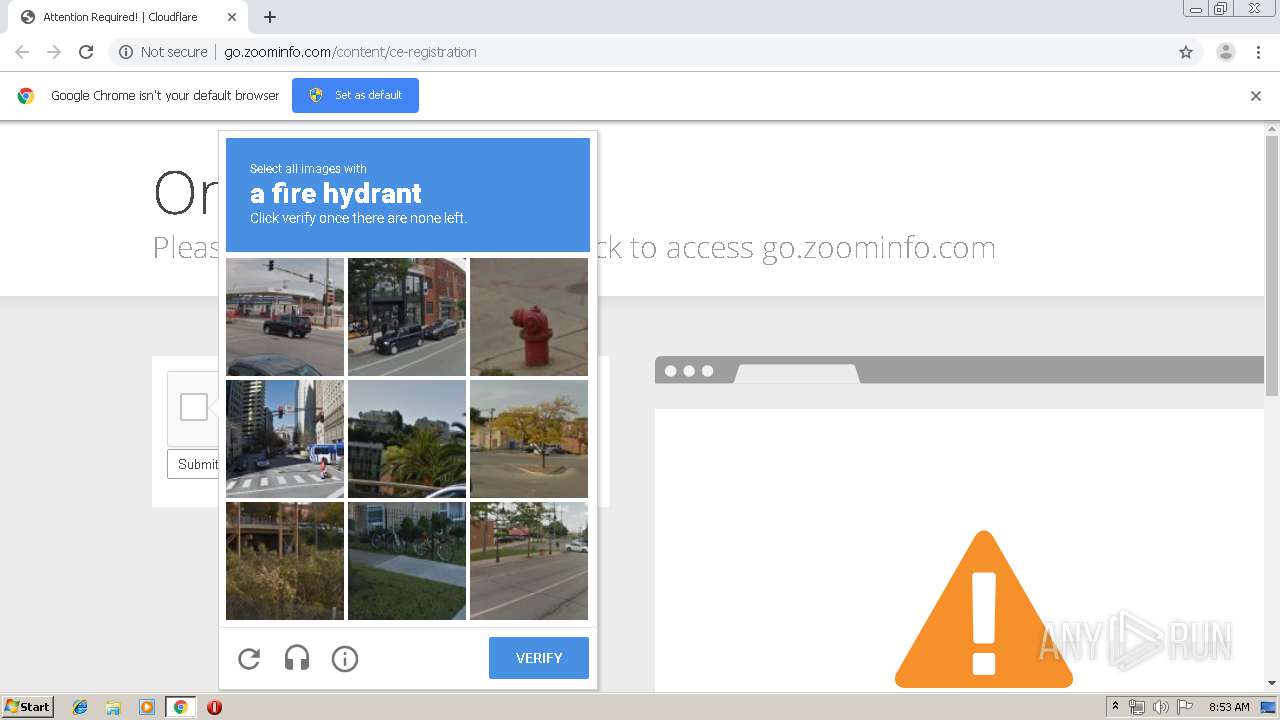The image size is (1280, 720).
Task: Open the Chrome profile avatar menu
Action: point(1226,52)
